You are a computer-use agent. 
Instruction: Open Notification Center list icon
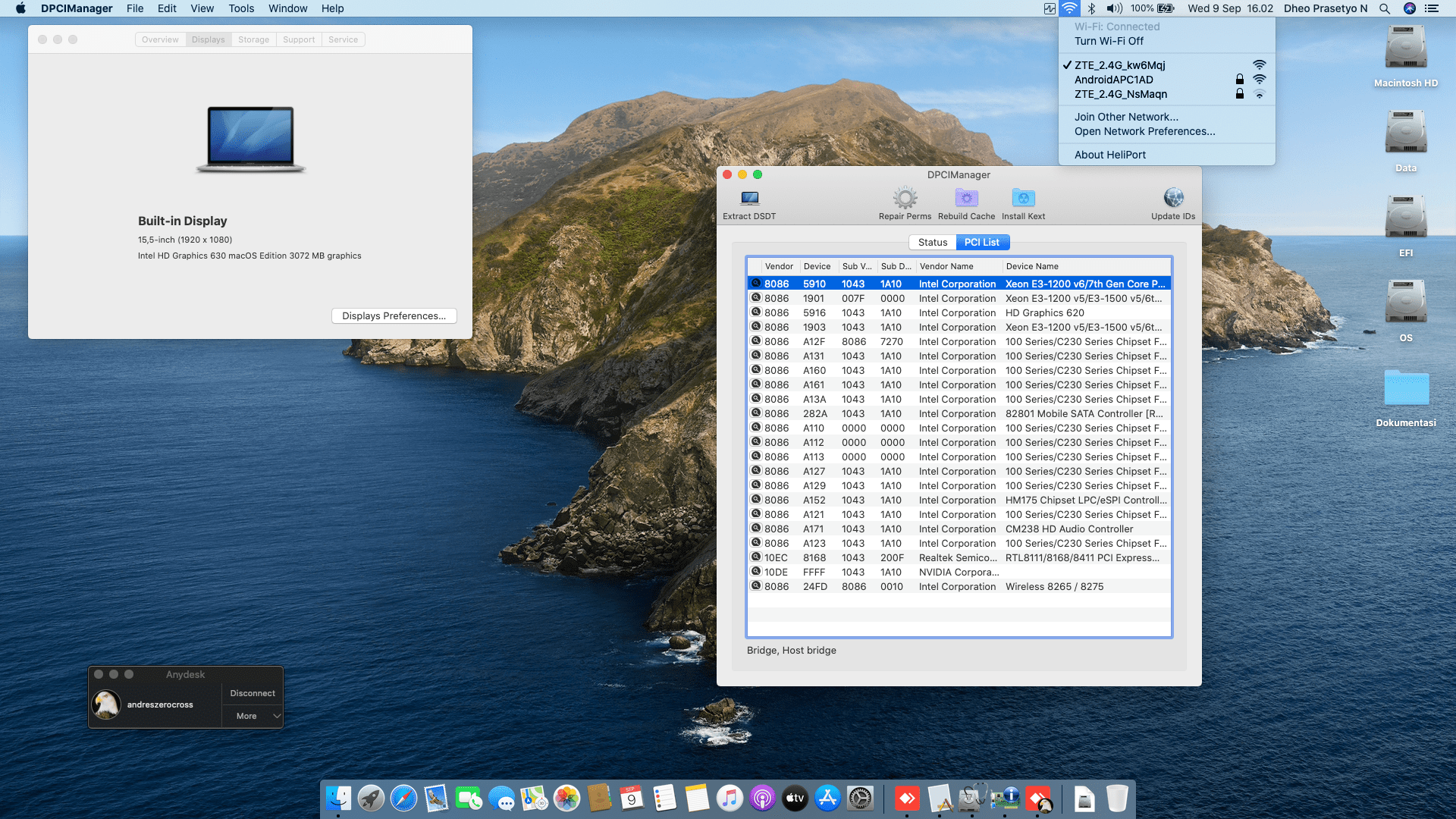[1432, 8]
